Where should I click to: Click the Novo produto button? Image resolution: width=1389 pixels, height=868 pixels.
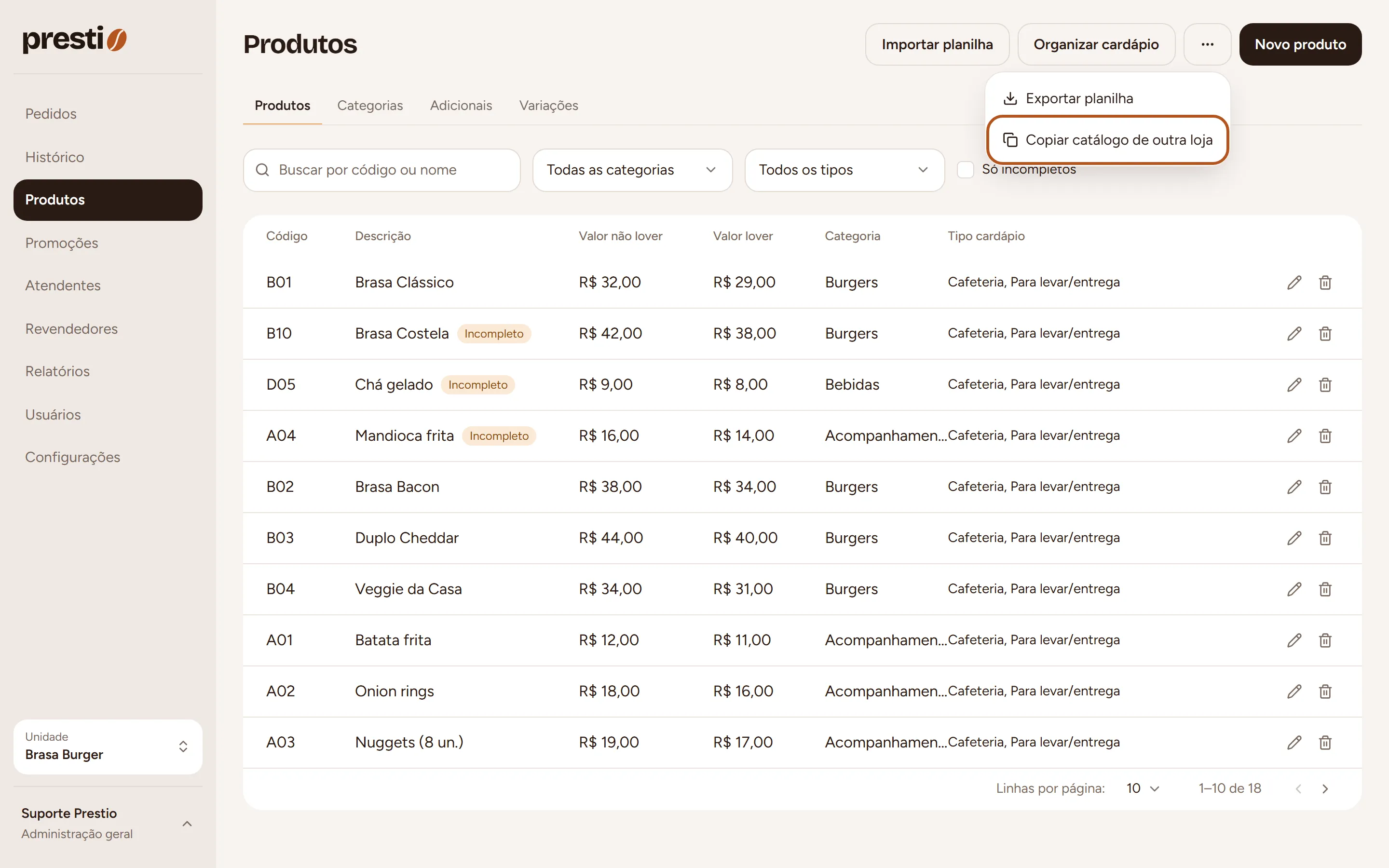tap(1300, 44)
